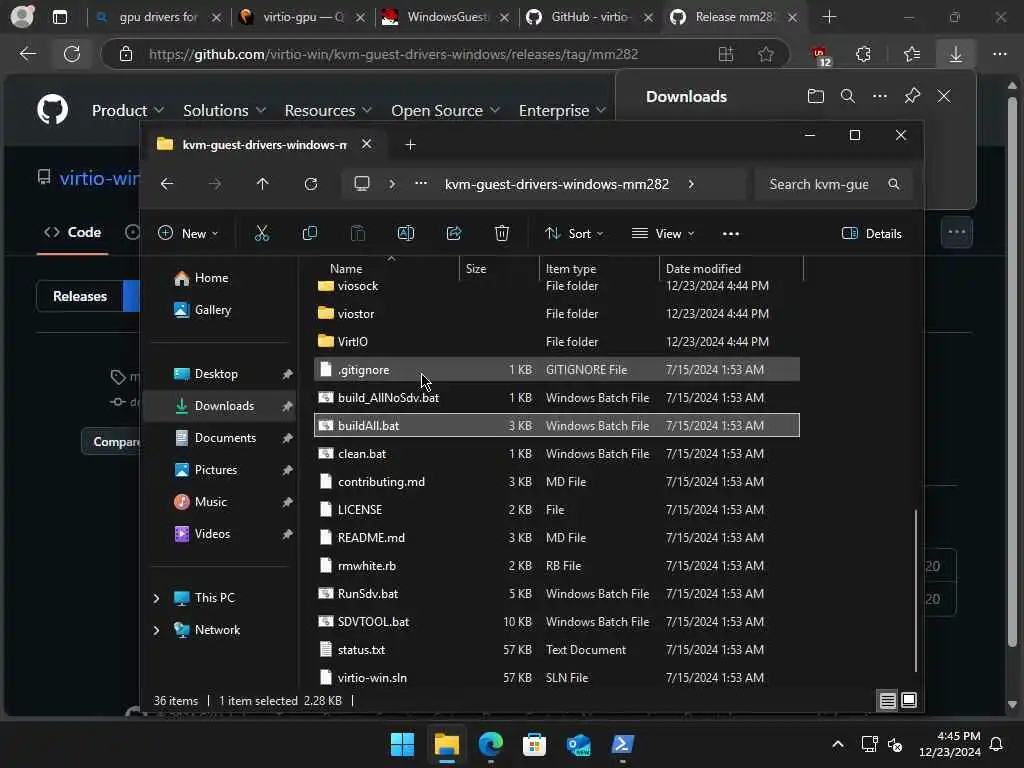Add this page to favorites star
Screen dimensions: 1024x768
tap(766, 54)
